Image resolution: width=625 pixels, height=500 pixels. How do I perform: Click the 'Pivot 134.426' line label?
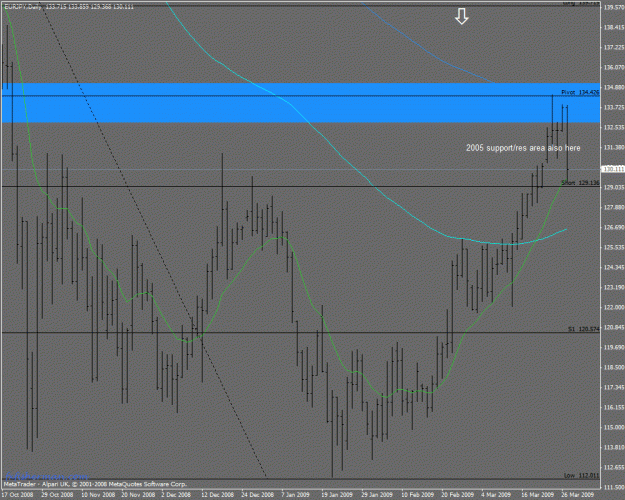[580, 93]
